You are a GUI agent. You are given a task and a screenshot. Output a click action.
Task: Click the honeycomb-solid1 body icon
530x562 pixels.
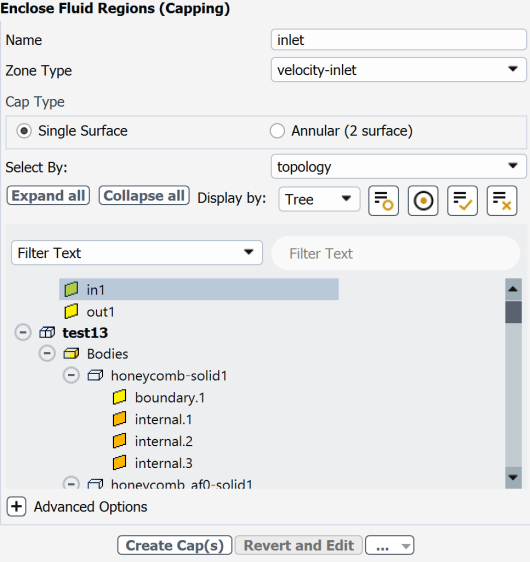(x=95, y=376)
